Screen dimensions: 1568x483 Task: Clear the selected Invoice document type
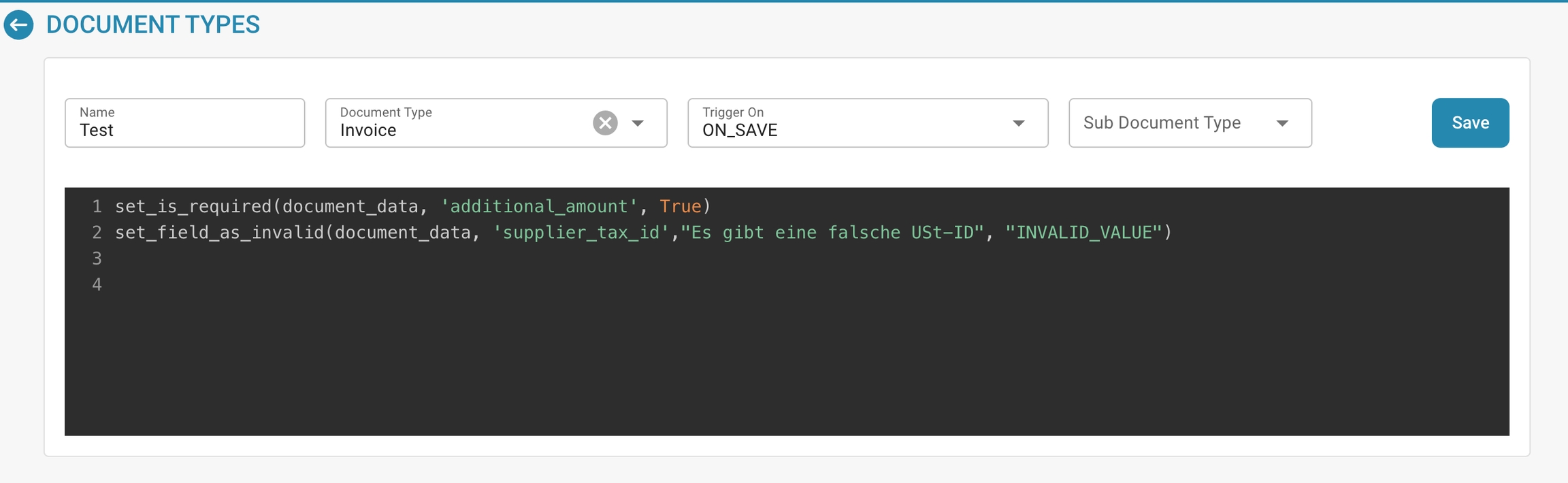[x=604, y=123]
